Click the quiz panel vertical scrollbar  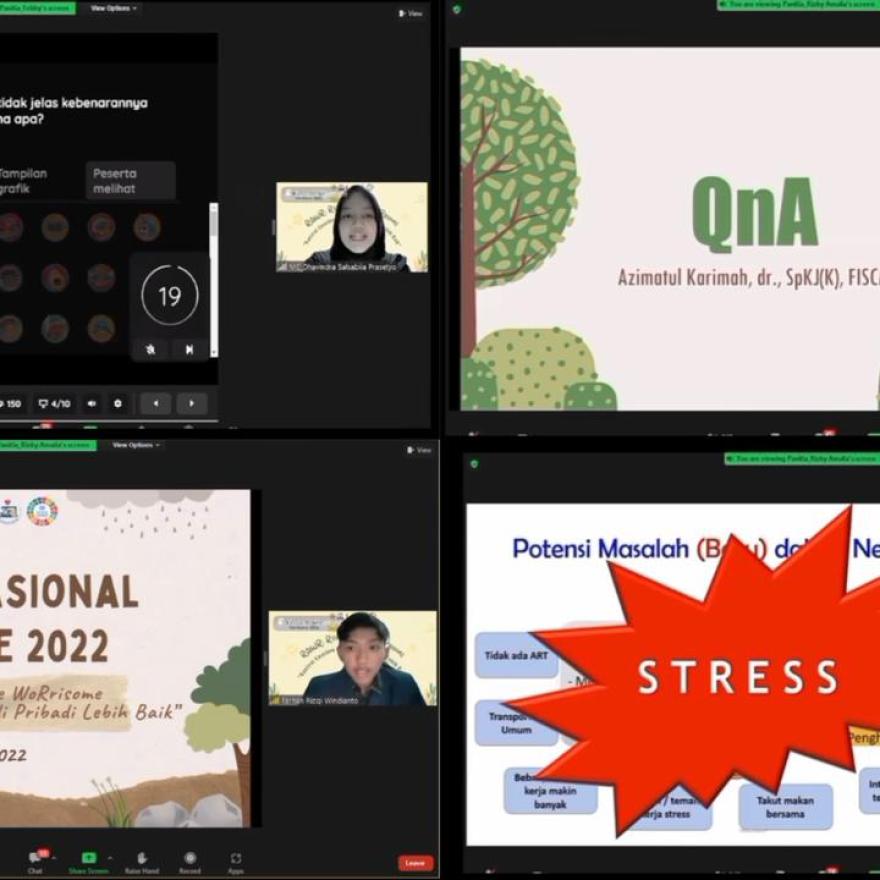pos(213,280)
